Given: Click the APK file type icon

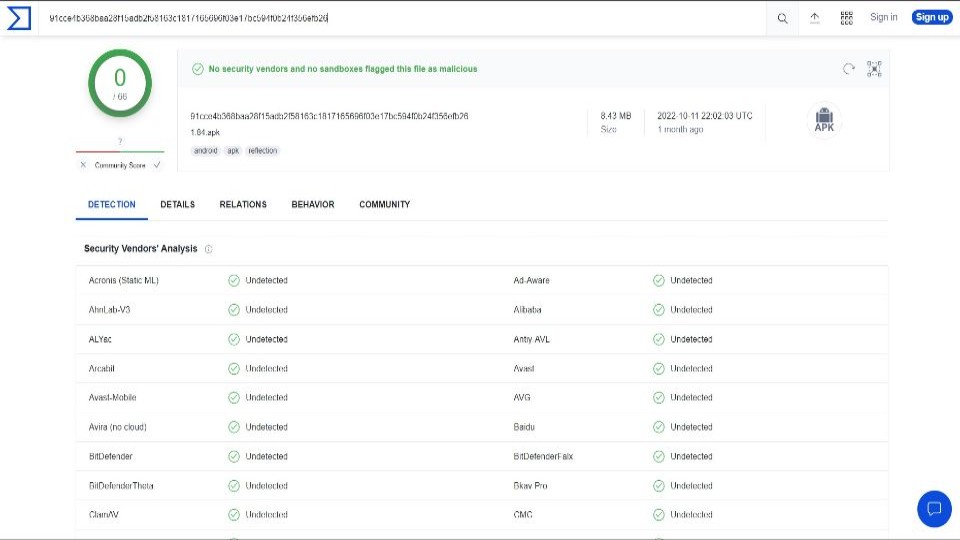Looking at the screenshot, I should [x=824, y=120].
